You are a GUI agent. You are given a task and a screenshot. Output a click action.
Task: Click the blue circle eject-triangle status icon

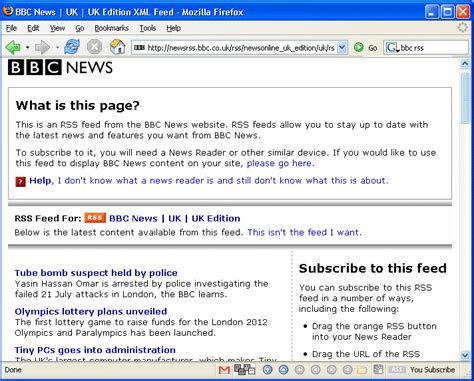coord(283,369)
